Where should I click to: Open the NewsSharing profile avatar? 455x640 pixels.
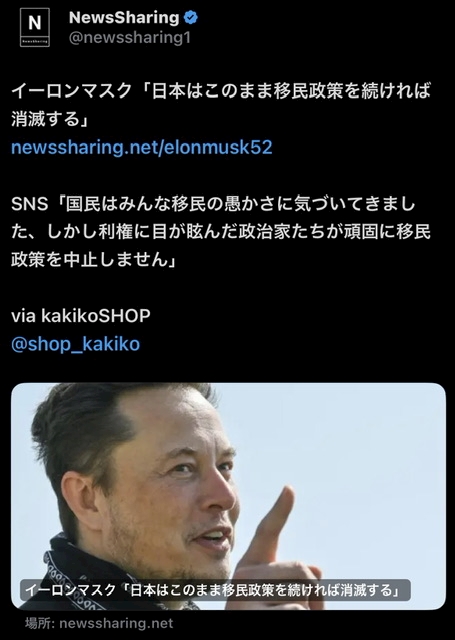tap(35, 28)
